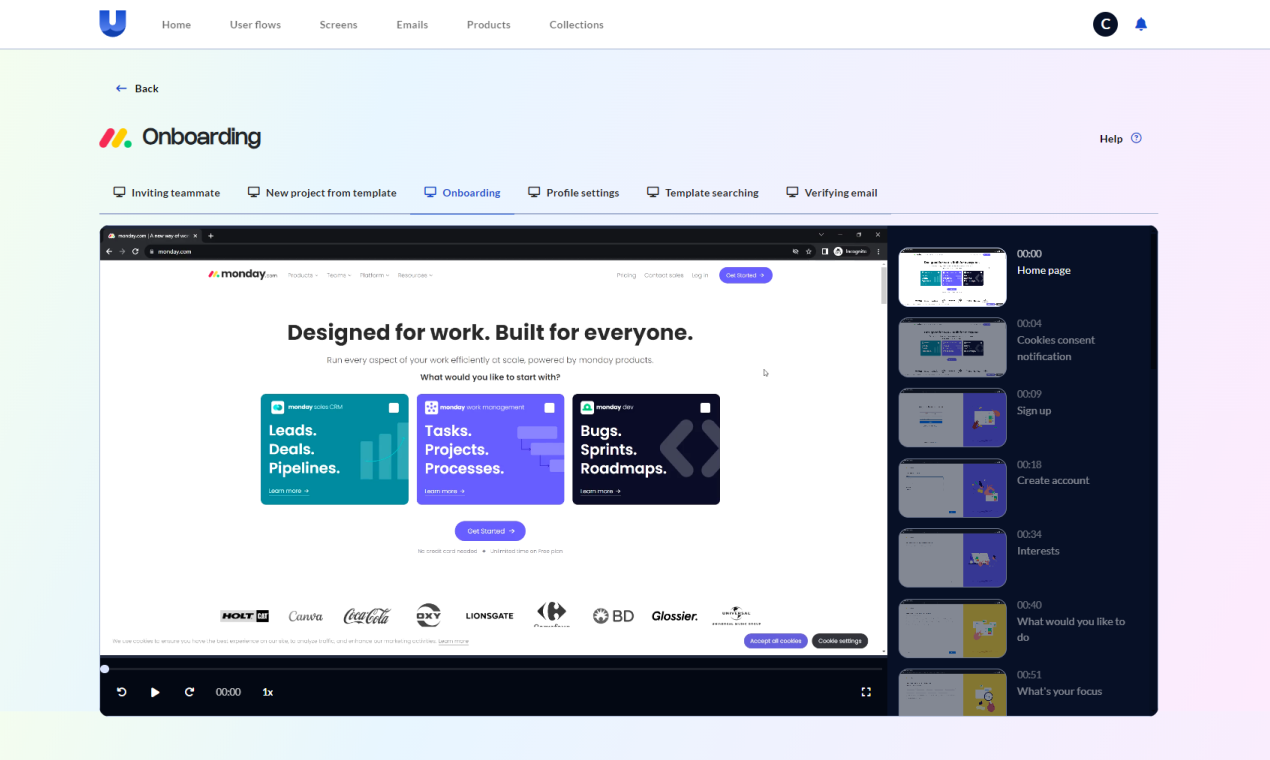Jump to Create account label at 00:18

(1053, 481)
